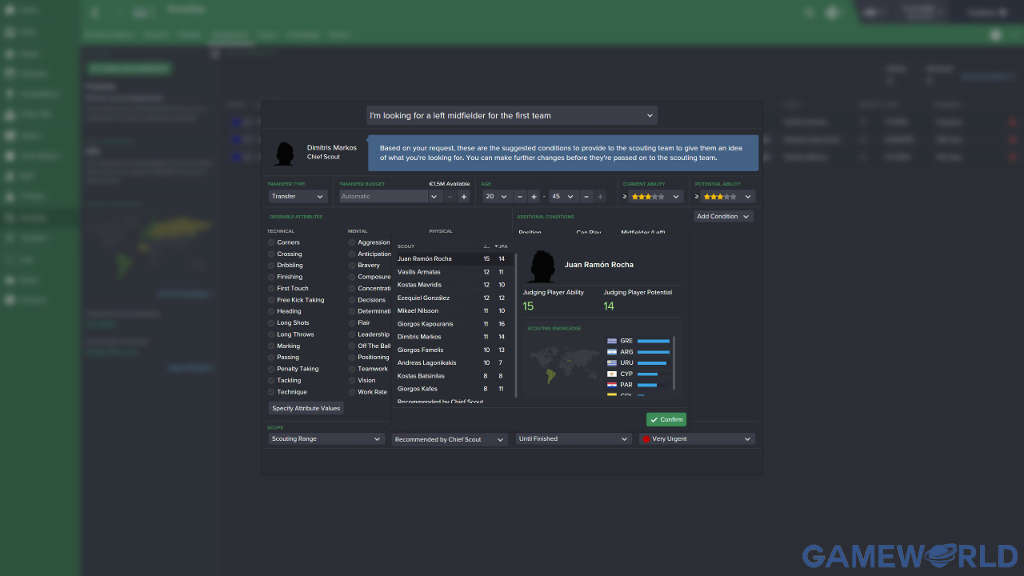This screenshot has width=1024, height=576.
Task: Click the green Confirm button
Action: [x=666, y=420]
